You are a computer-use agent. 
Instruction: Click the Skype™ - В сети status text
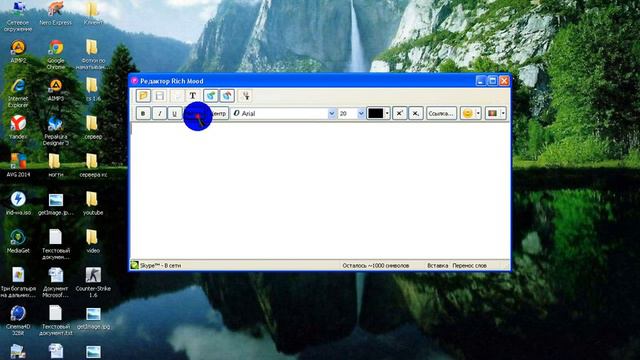160,266
